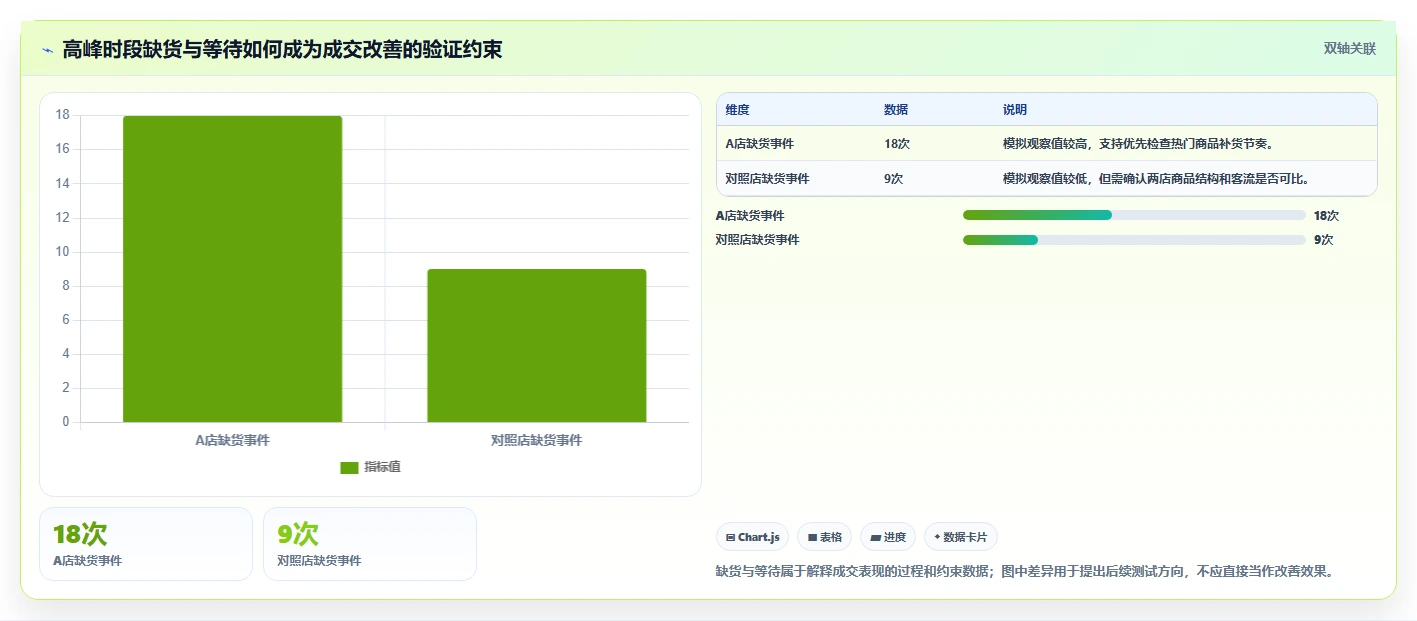Click the A店缺货事件 x-axis label

click(232, 440)
